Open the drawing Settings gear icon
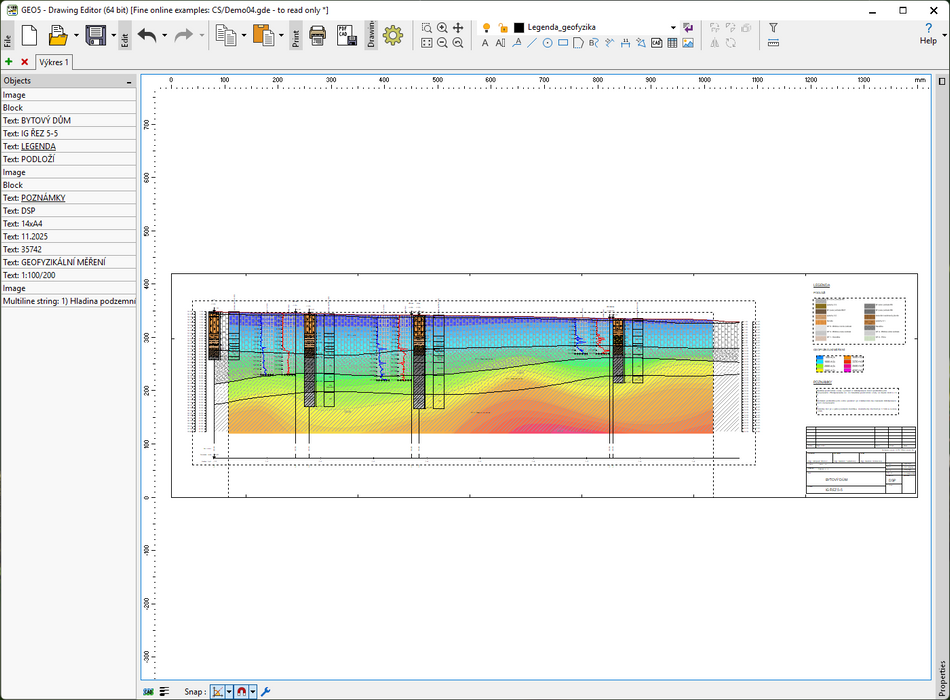The width and height of the screenshot is (950, 700). 393,35
